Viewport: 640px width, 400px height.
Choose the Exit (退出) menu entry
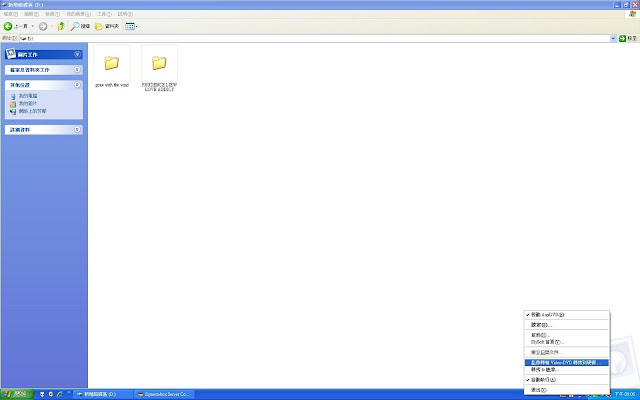[x=567, y=390]
